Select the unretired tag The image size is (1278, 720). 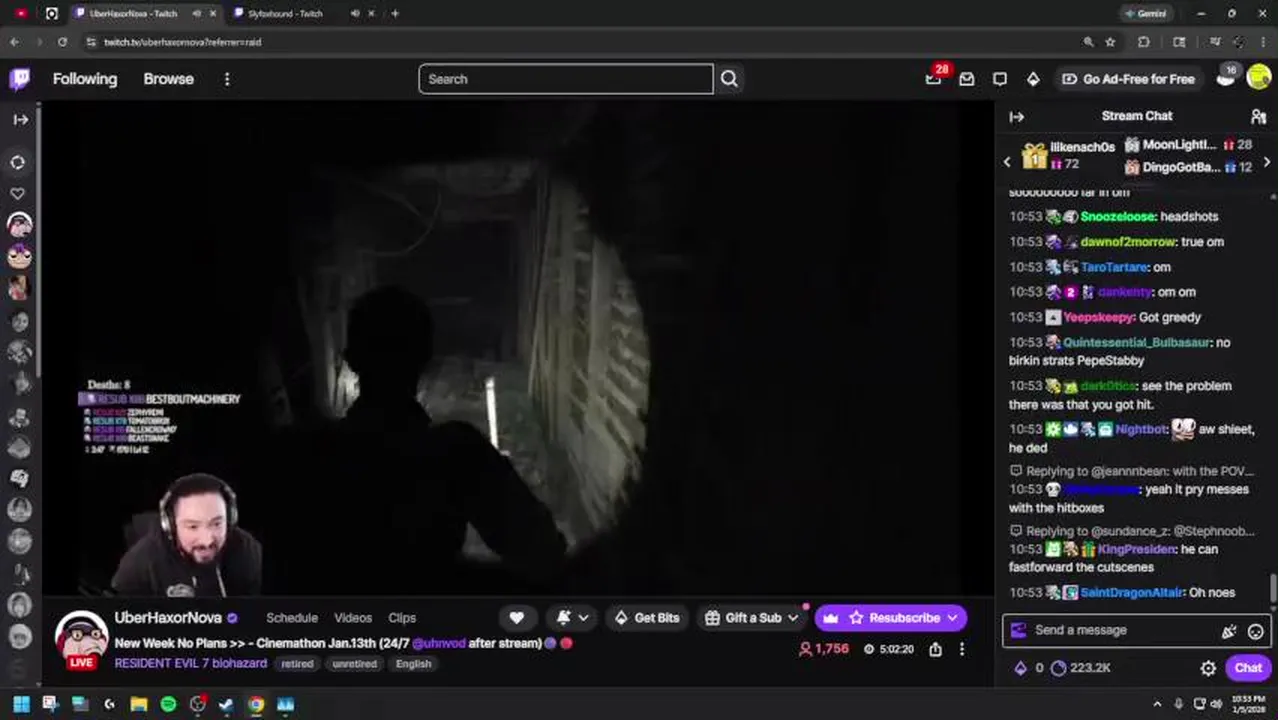point(355,664)
